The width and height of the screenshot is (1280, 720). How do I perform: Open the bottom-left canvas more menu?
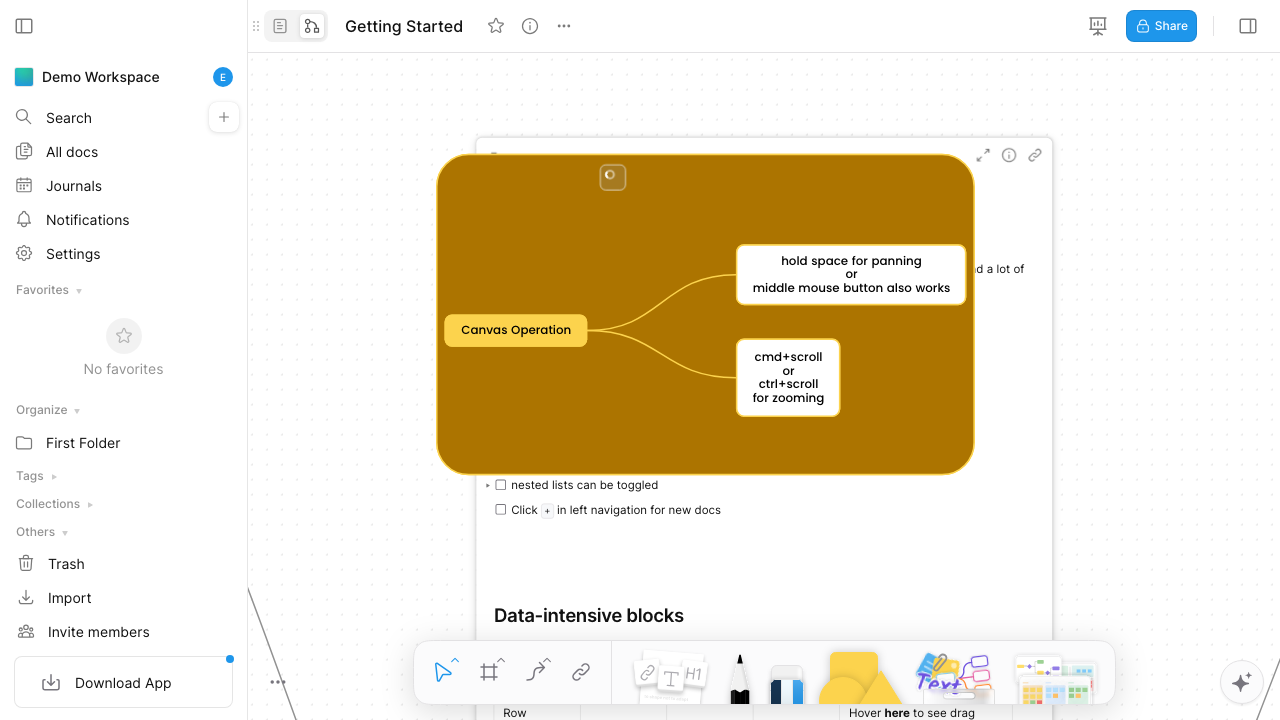278,682
